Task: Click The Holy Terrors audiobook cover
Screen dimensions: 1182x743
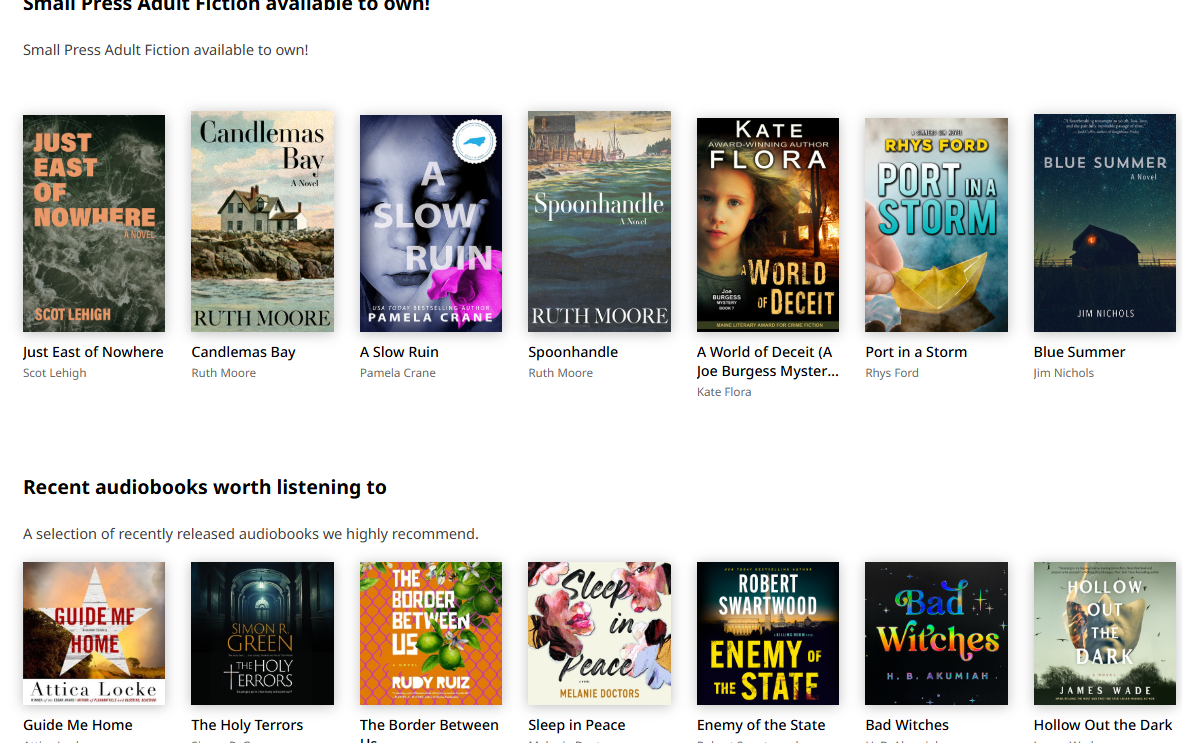Action: point(262,633)
